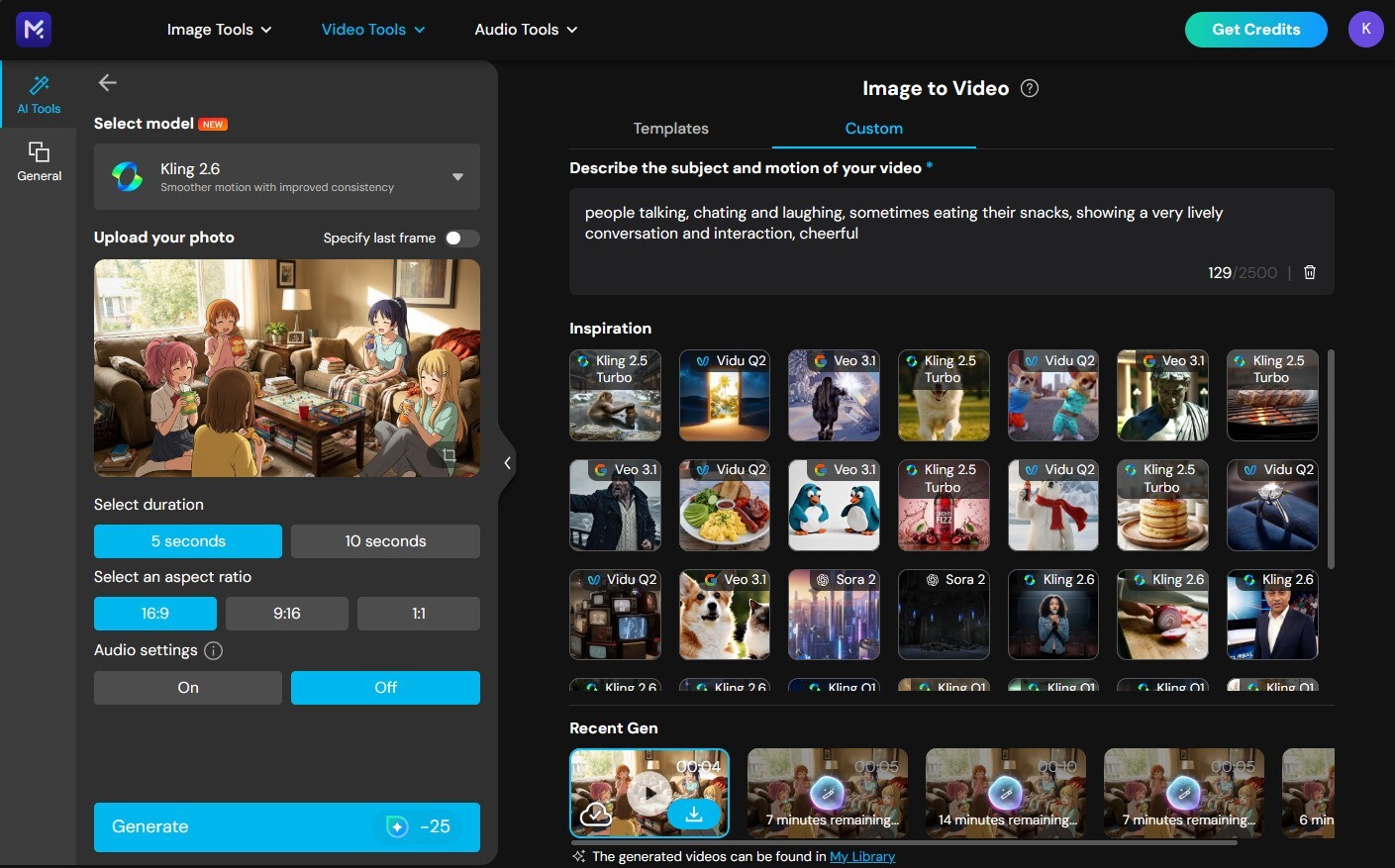This screenshot has width=1395, height=868.
Task: Click the back arrow above Select model
Action: click(x=107, y=82)
